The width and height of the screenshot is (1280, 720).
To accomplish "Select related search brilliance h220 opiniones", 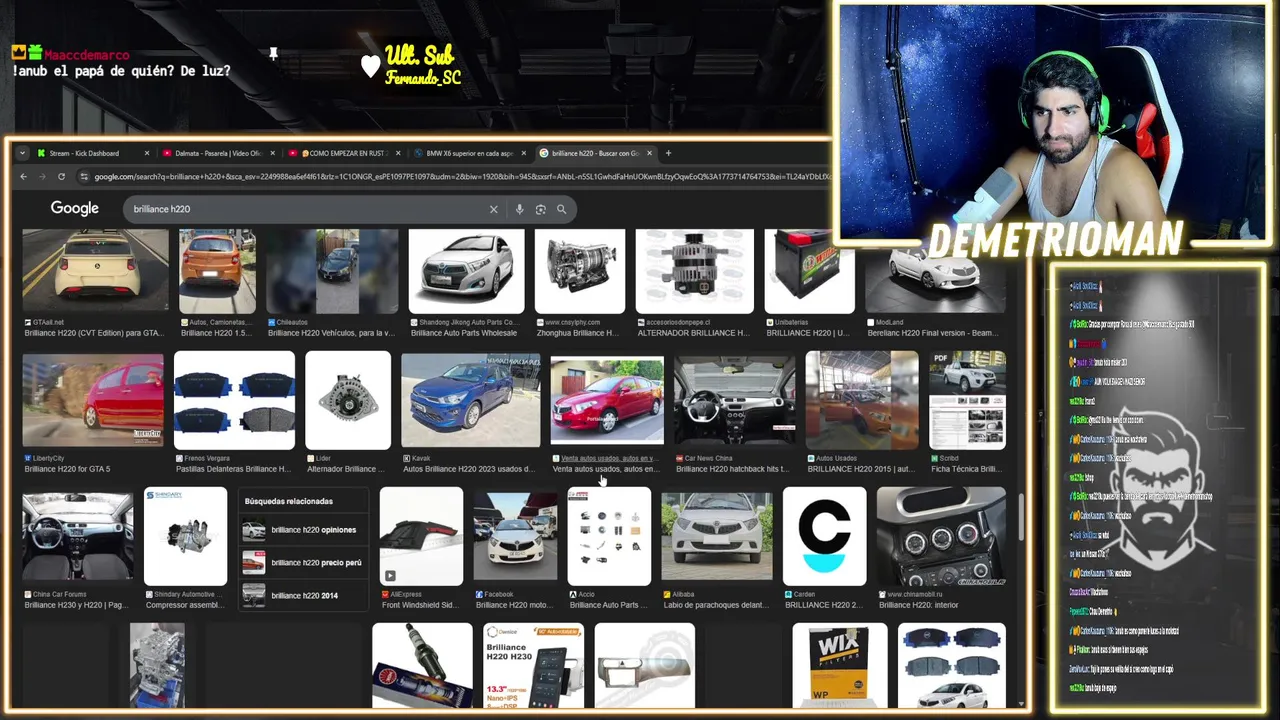I will 302,530.
